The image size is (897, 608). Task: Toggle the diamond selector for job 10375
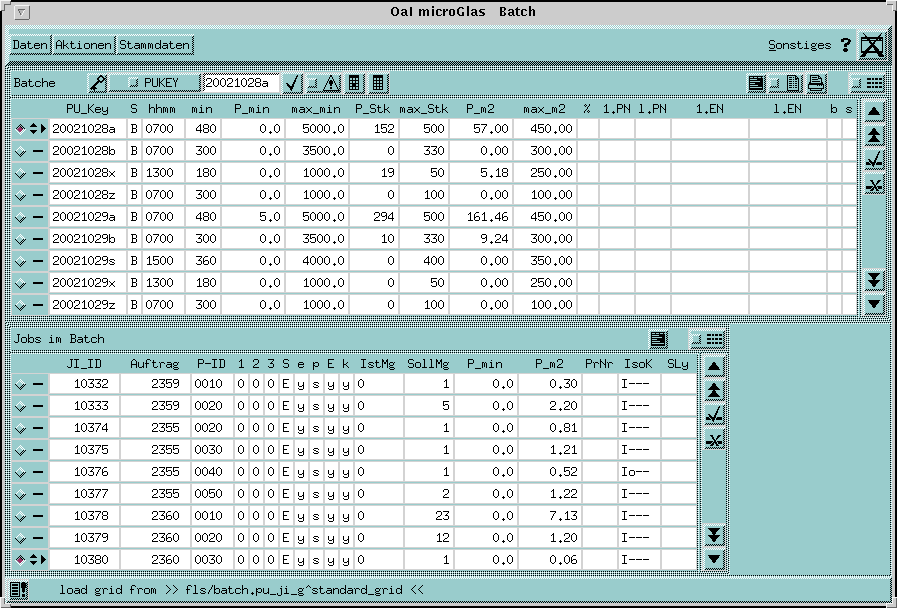tap(20, 450)
